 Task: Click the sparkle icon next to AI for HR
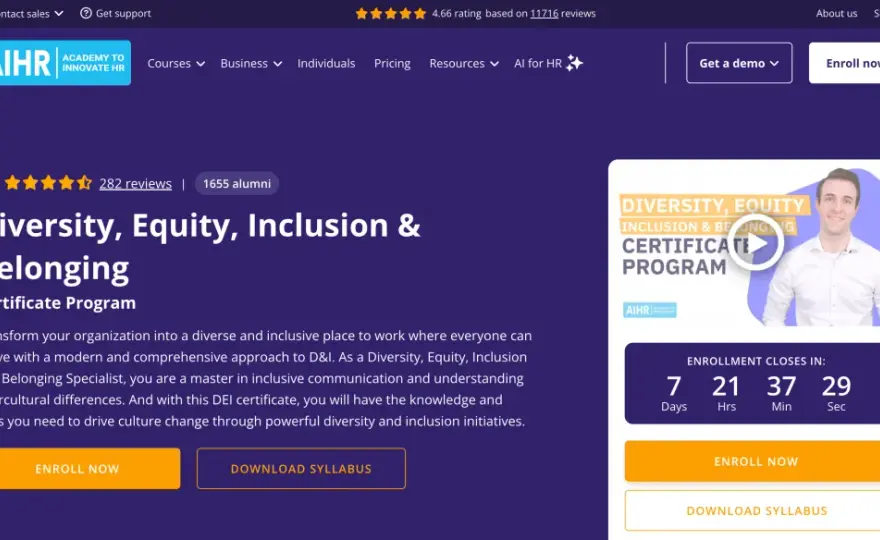pyautogui.click(x=575, y=63)
